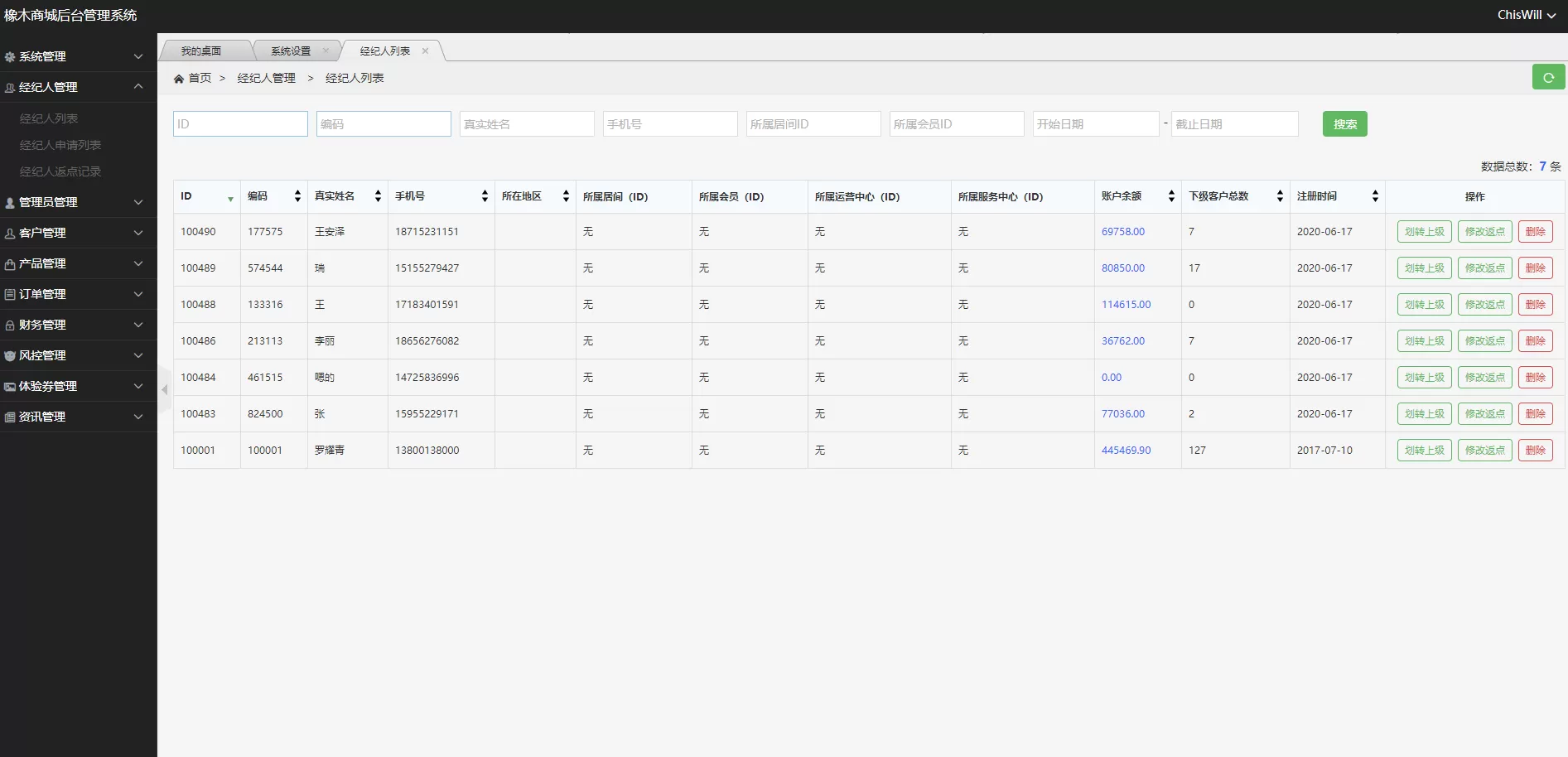Expand the 财务管理 sidebar menu
This screenshot has height=757, width=1568.
78,325
